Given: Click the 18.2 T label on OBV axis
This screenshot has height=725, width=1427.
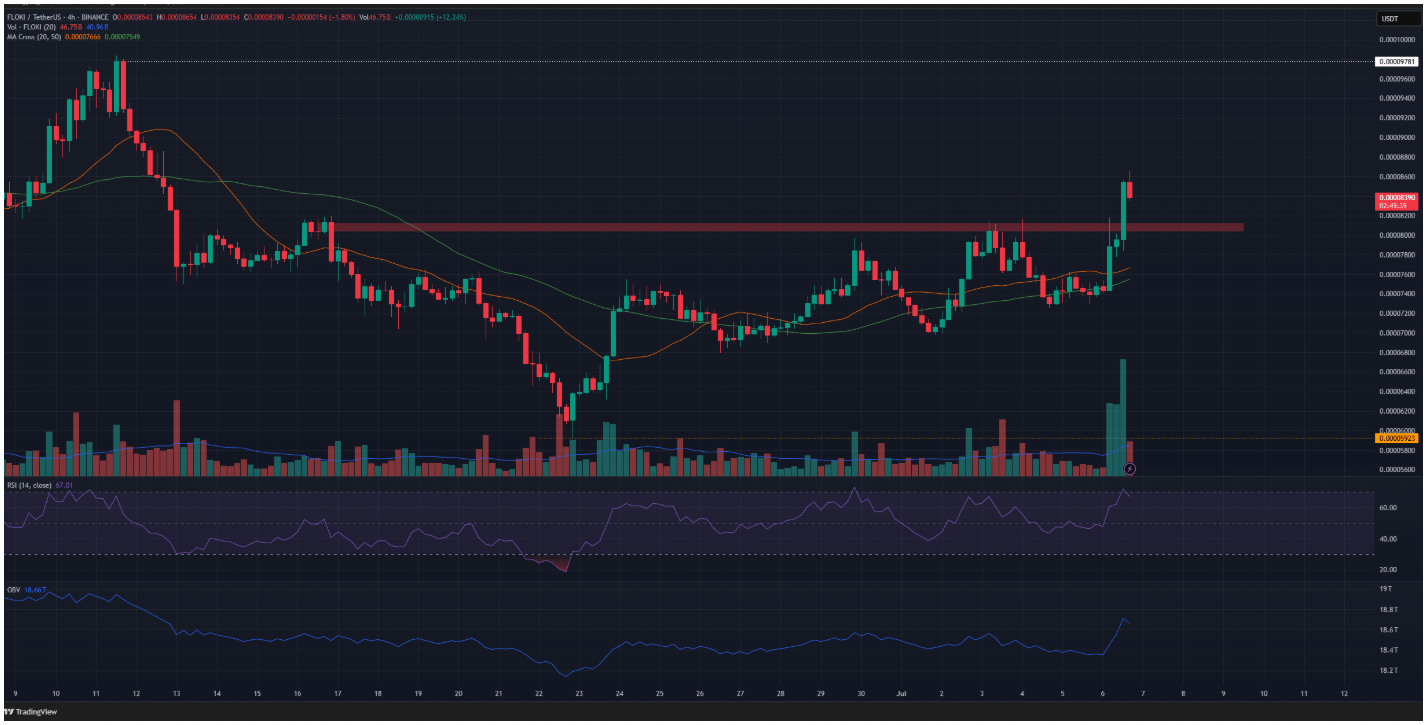Looking at the screenshot, I should coord(1388,670).
